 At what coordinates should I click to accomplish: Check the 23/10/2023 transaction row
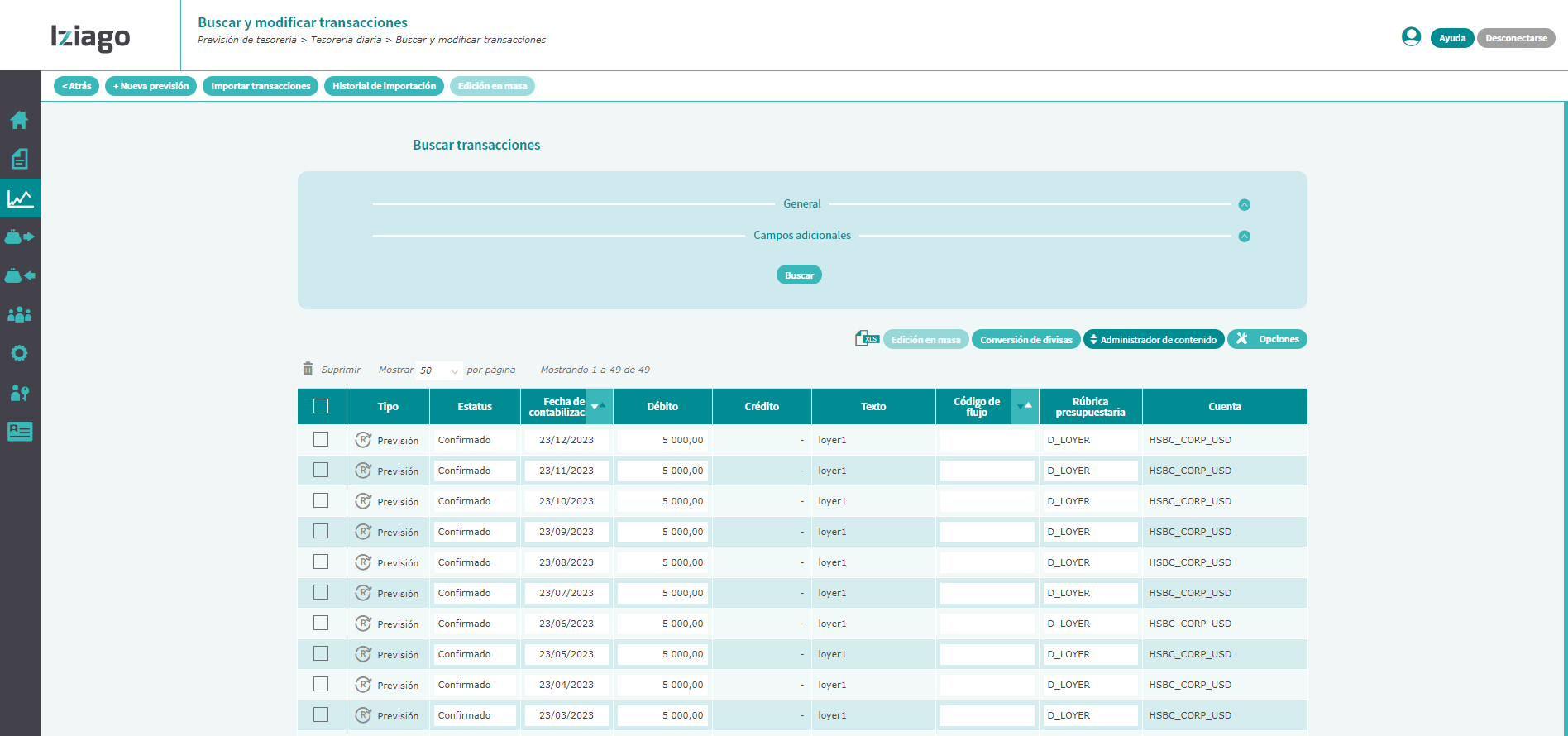coord(321,500)
